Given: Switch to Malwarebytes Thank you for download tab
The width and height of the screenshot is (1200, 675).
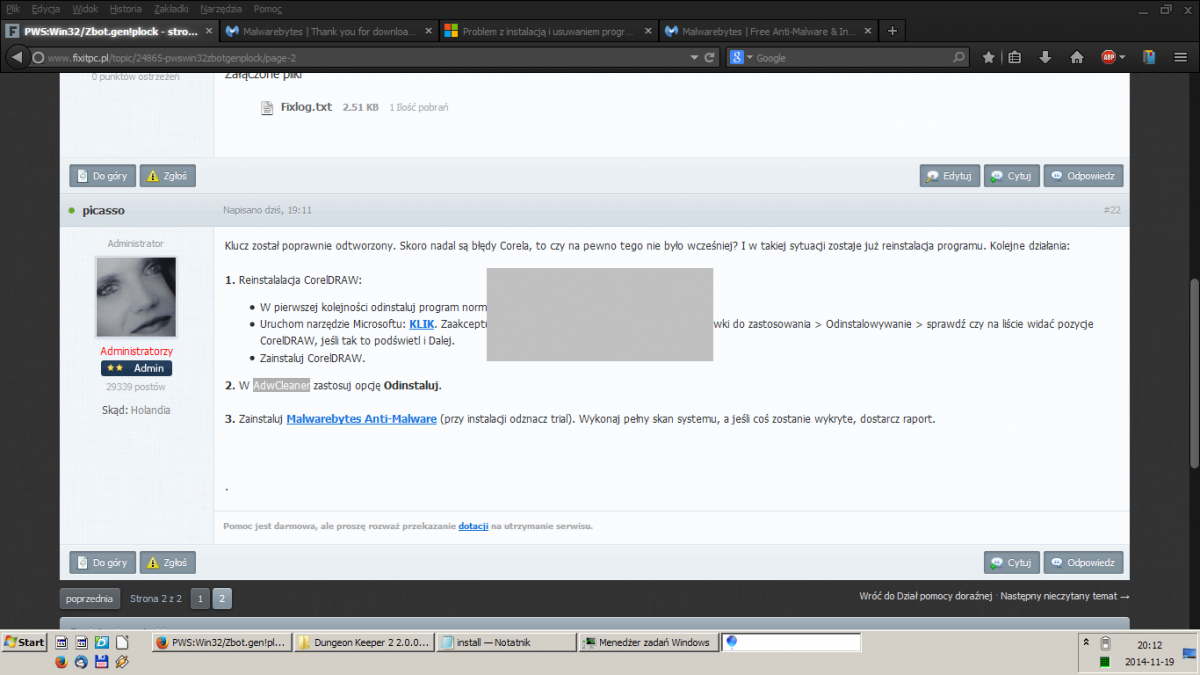Looking at the screenshot, I should (328, 31).
